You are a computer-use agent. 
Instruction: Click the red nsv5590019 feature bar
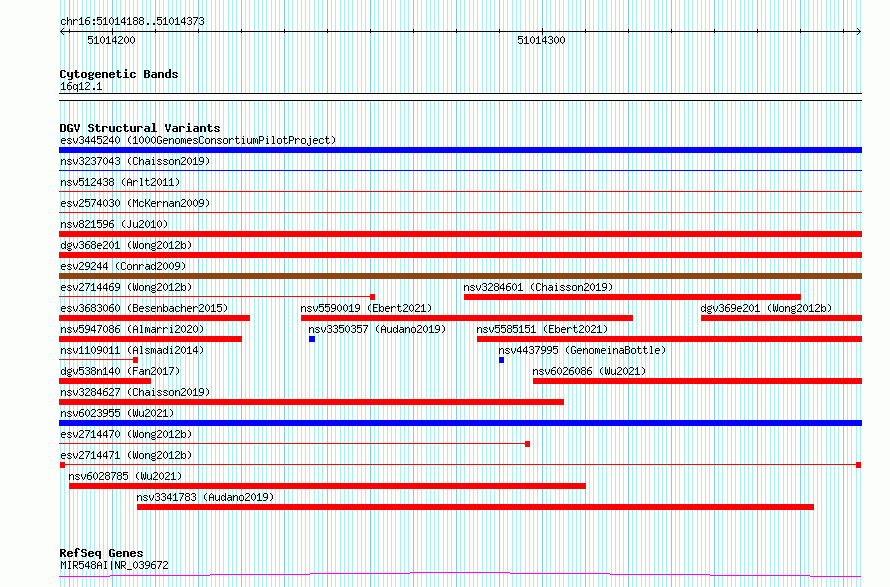coord(467,318)
